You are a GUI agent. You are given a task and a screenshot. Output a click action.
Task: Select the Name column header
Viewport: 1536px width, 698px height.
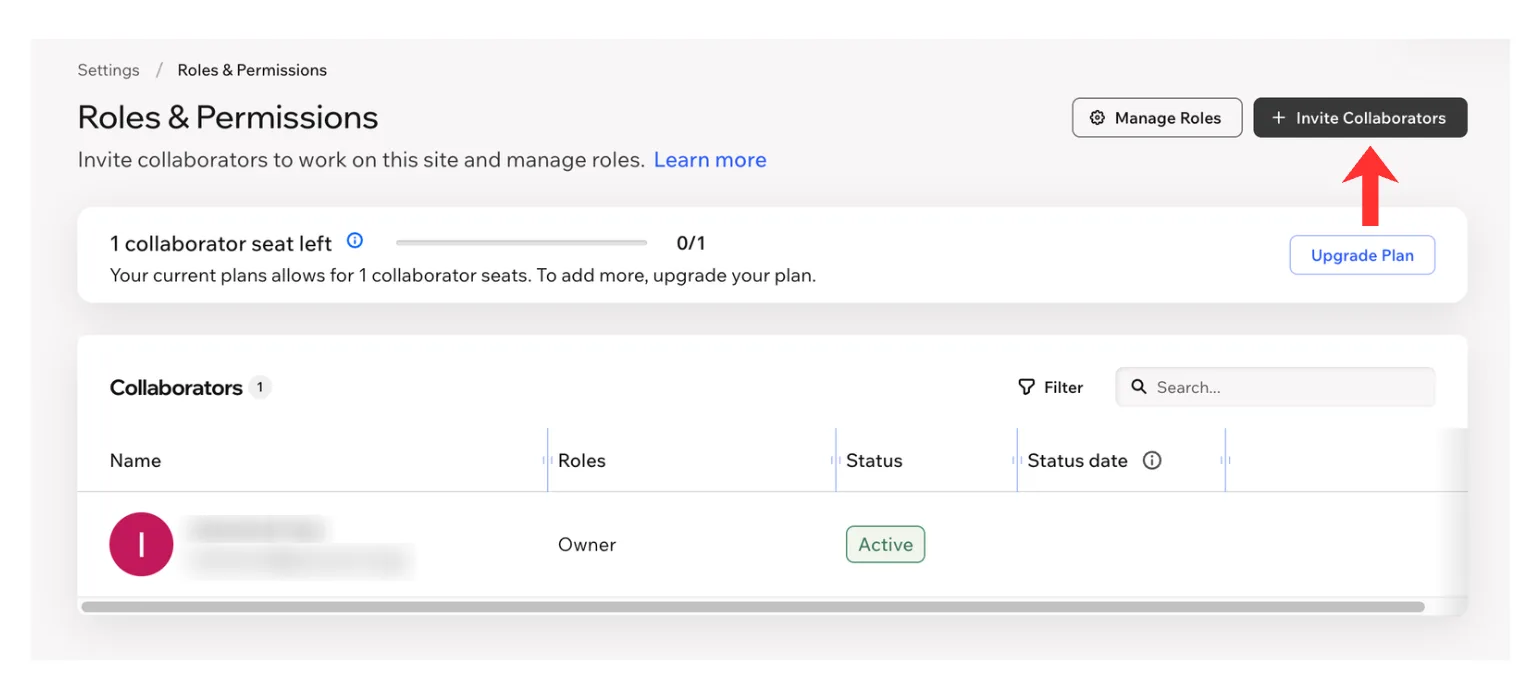pos(135,461)
